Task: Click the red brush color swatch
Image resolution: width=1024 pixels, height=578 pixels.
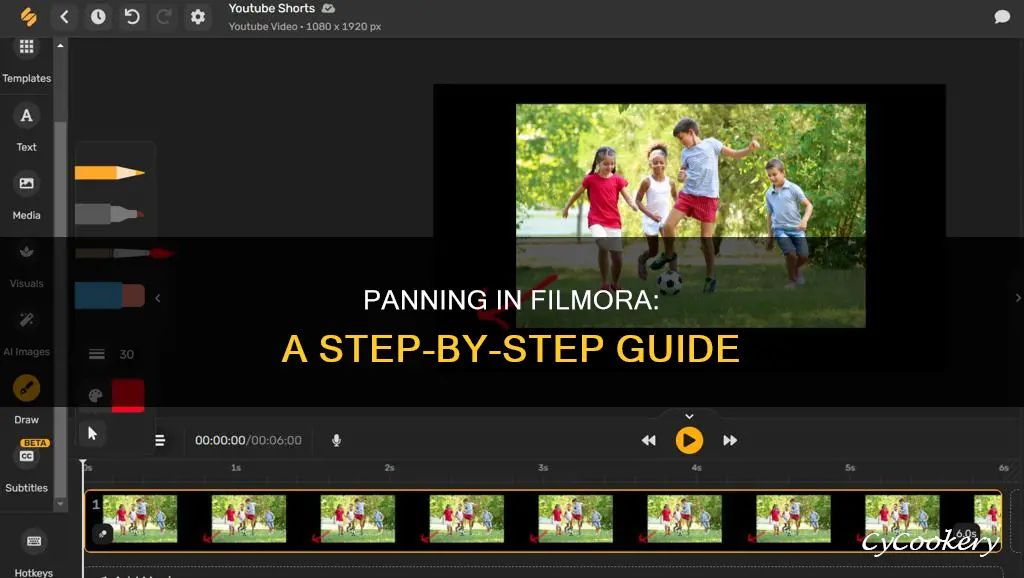Action: click(128, 395)
